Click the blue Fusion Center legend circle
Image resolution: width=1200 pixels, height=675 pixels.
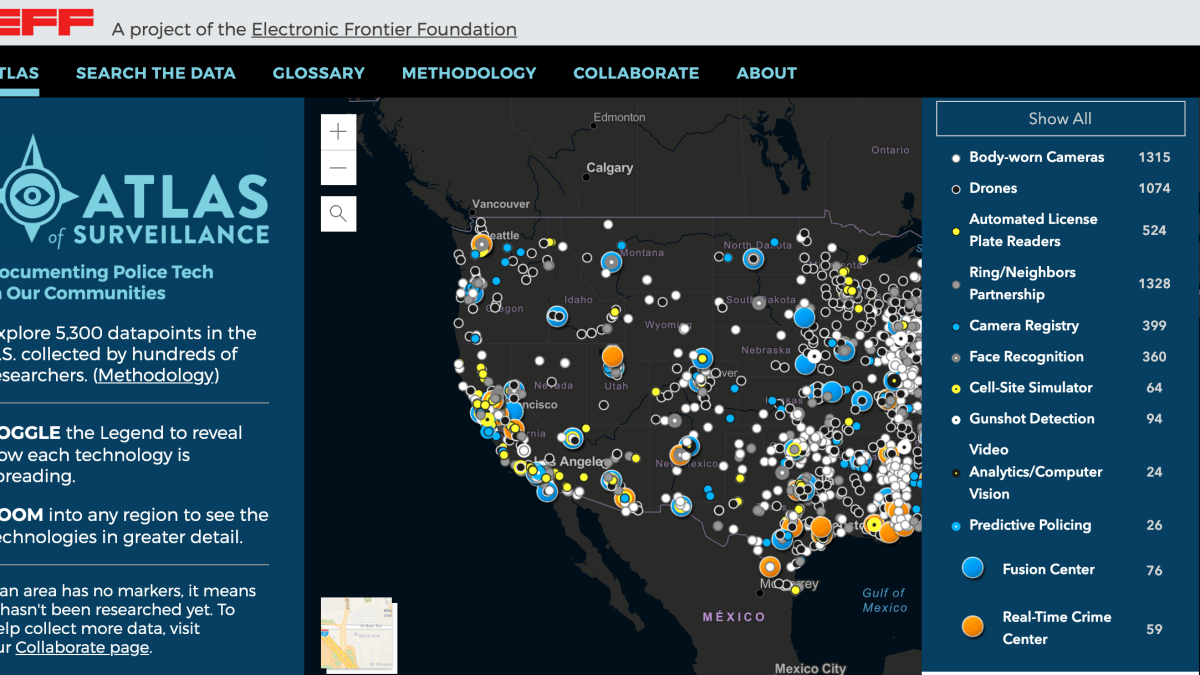point(972,569)
